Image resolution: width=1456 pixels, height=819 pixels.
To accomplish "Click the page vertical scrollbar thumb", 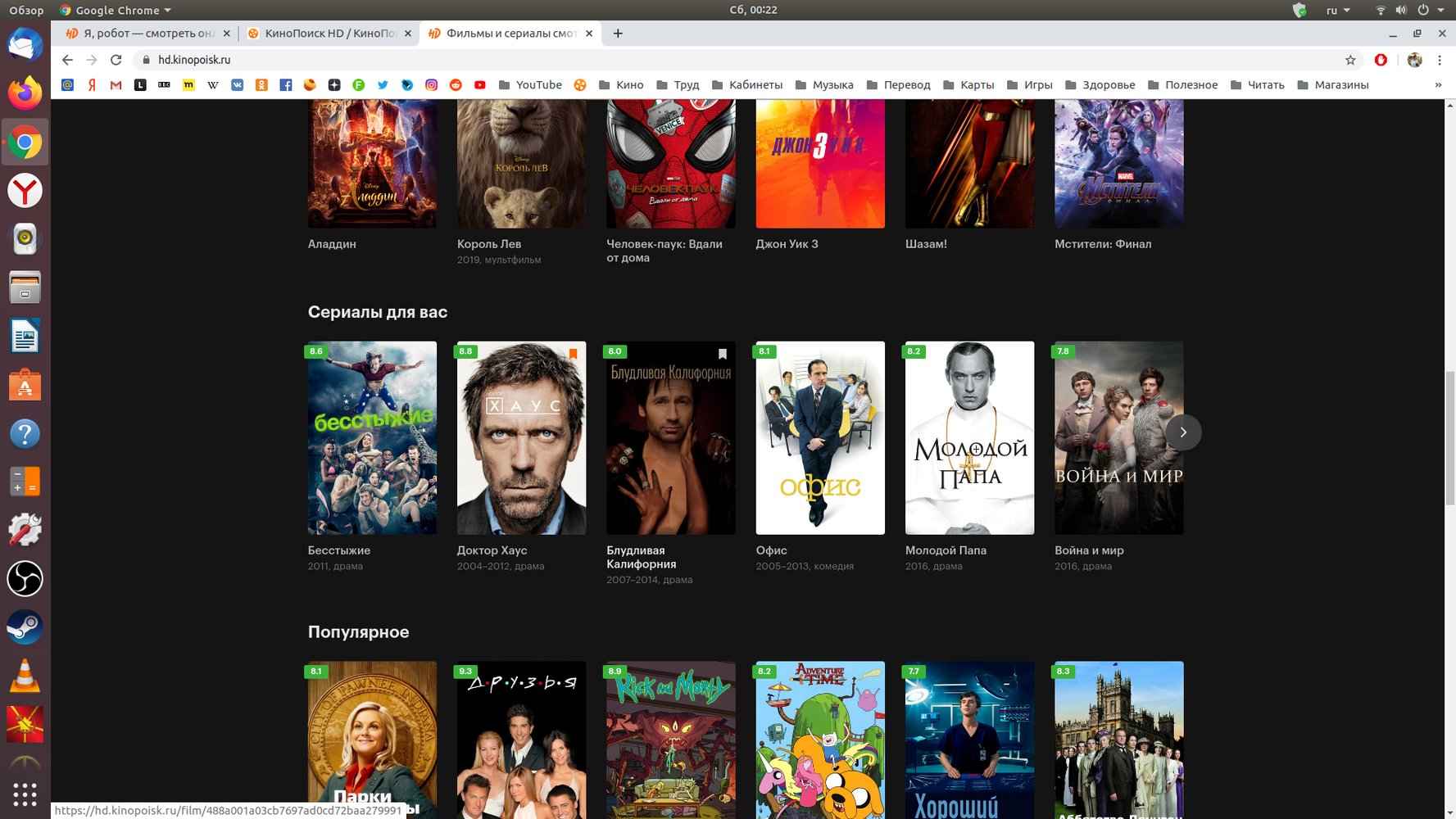I will 1449,438.
